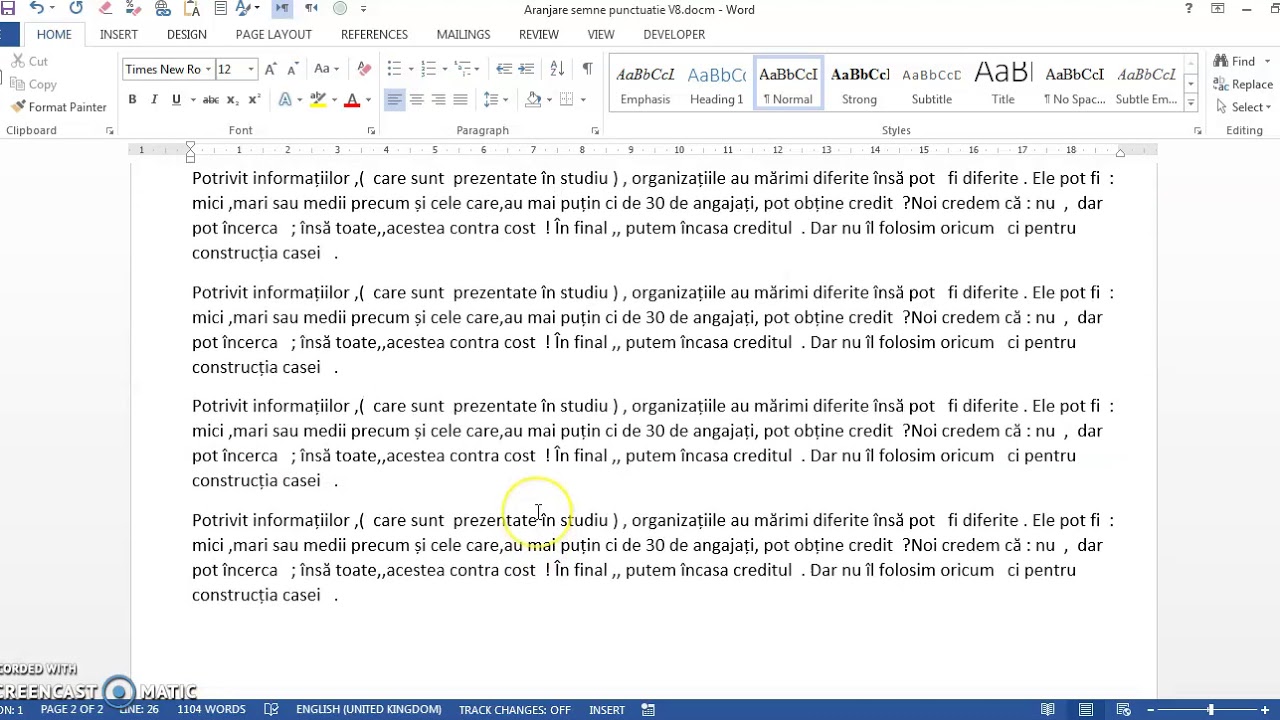The width and height of the screenshot is (1280, 720).
Task: Click the Redo arrow in quick access toolbar
Action: point(76,9)
